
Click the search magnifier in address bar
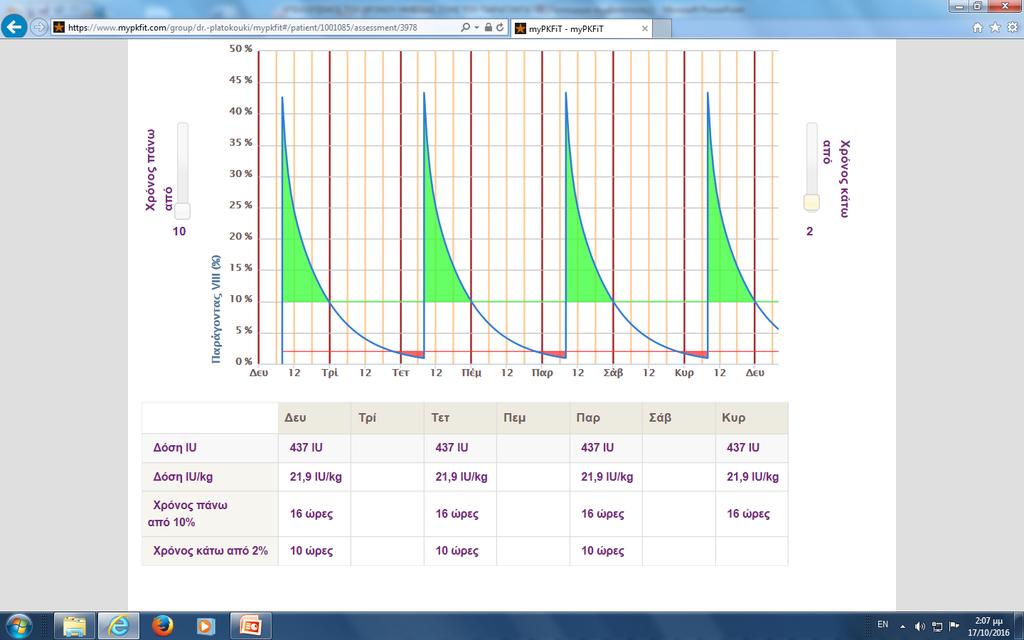coord(465,27)
